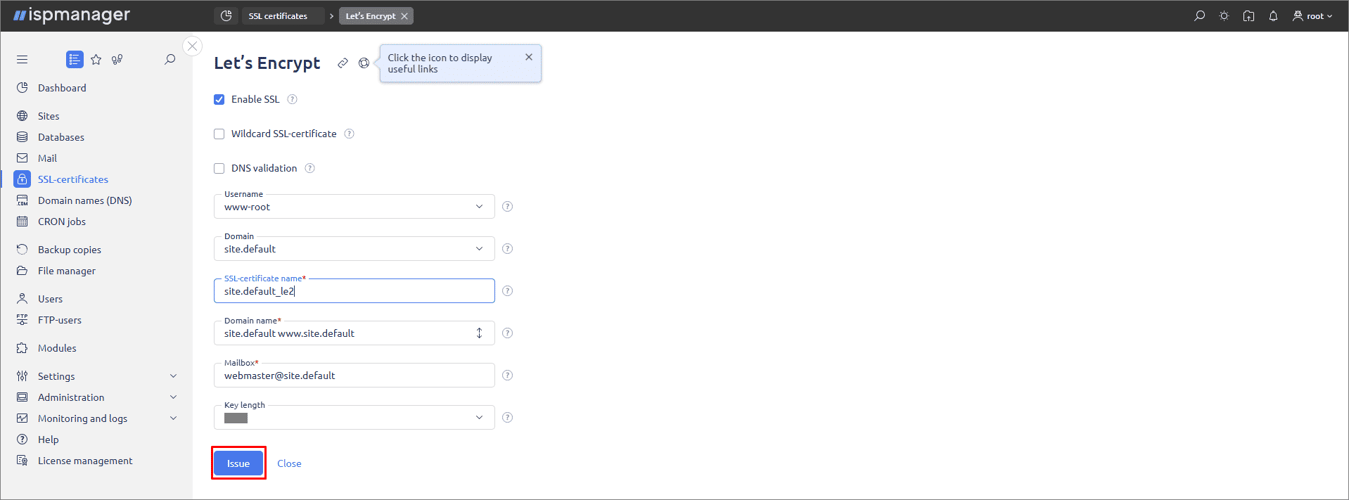Open the Key length dropdown
Image resolution: width=1349 pixels, height=500 pixels.
pyautogui.click(x=354, y=417)
